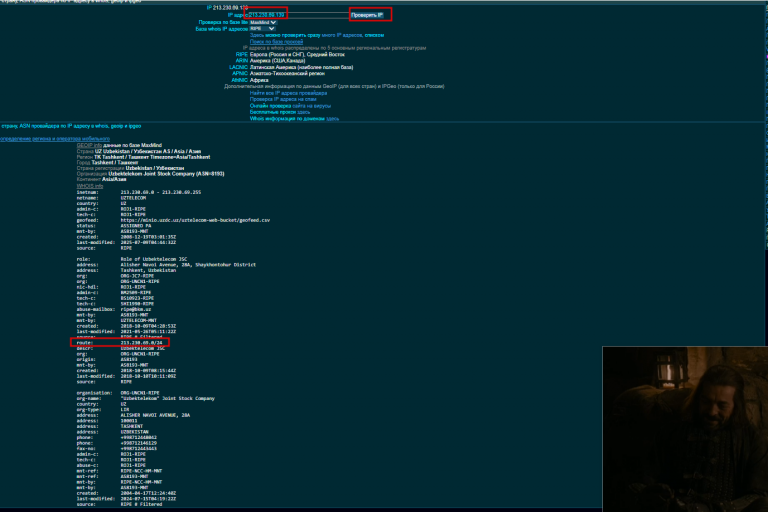
Task: Click the organisation row ORG-UNCN1-RIPE
Action: pyautogui.click(x=140, y=393)
